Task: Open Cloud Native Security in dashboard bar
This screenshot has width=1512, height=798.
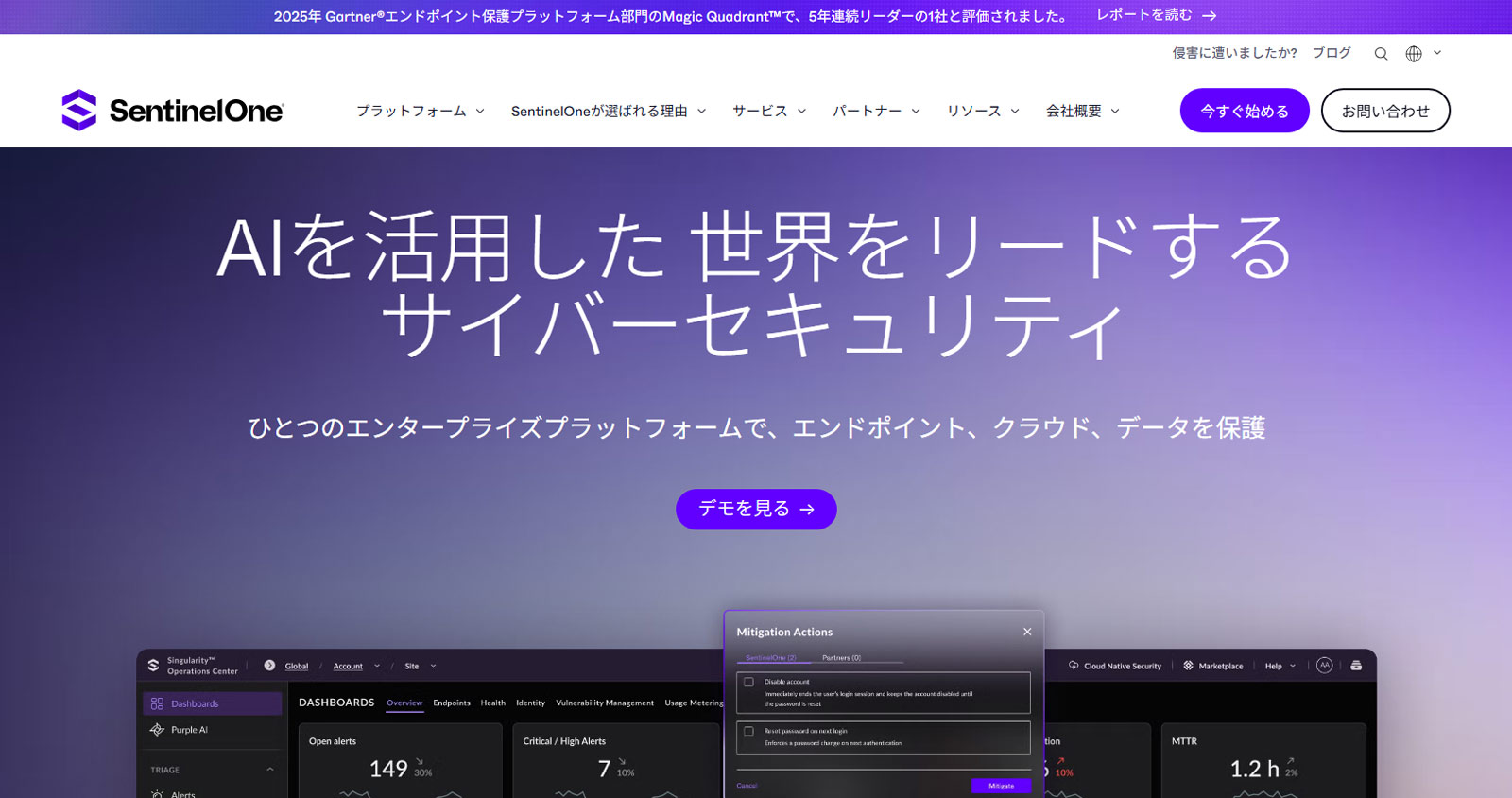Action: pos(1115,666)
